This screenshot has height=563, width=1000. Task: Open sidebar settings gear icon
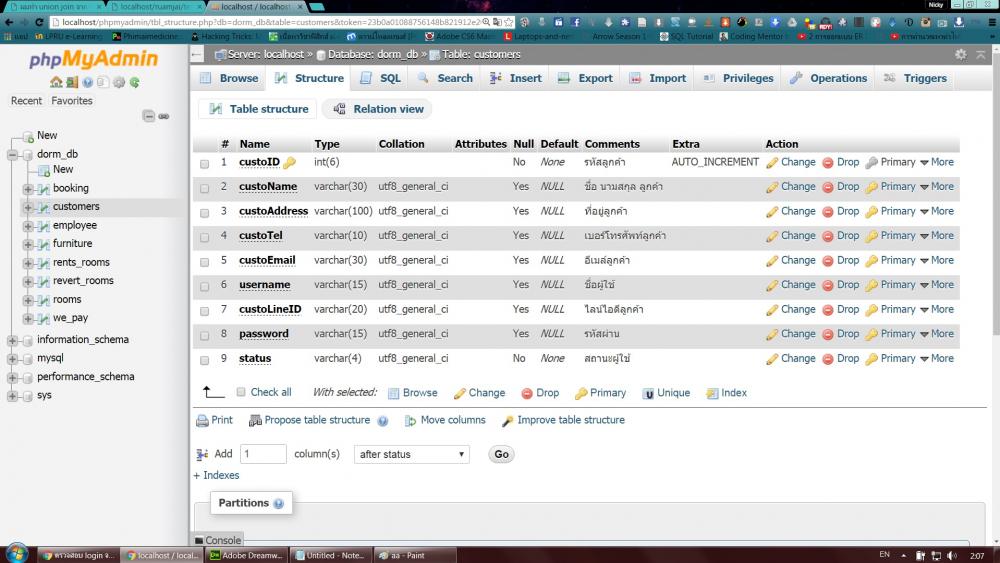pos(119,82)
